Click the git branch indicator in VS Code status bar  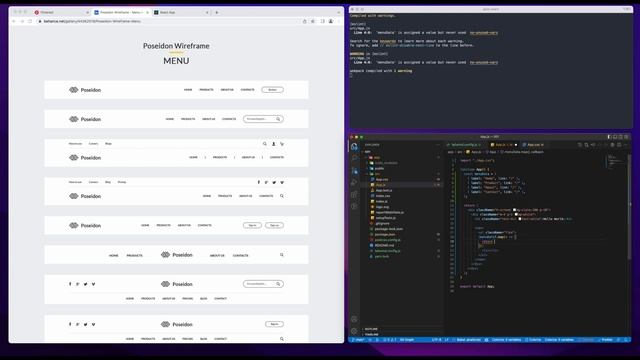click(x=358, y=340)
